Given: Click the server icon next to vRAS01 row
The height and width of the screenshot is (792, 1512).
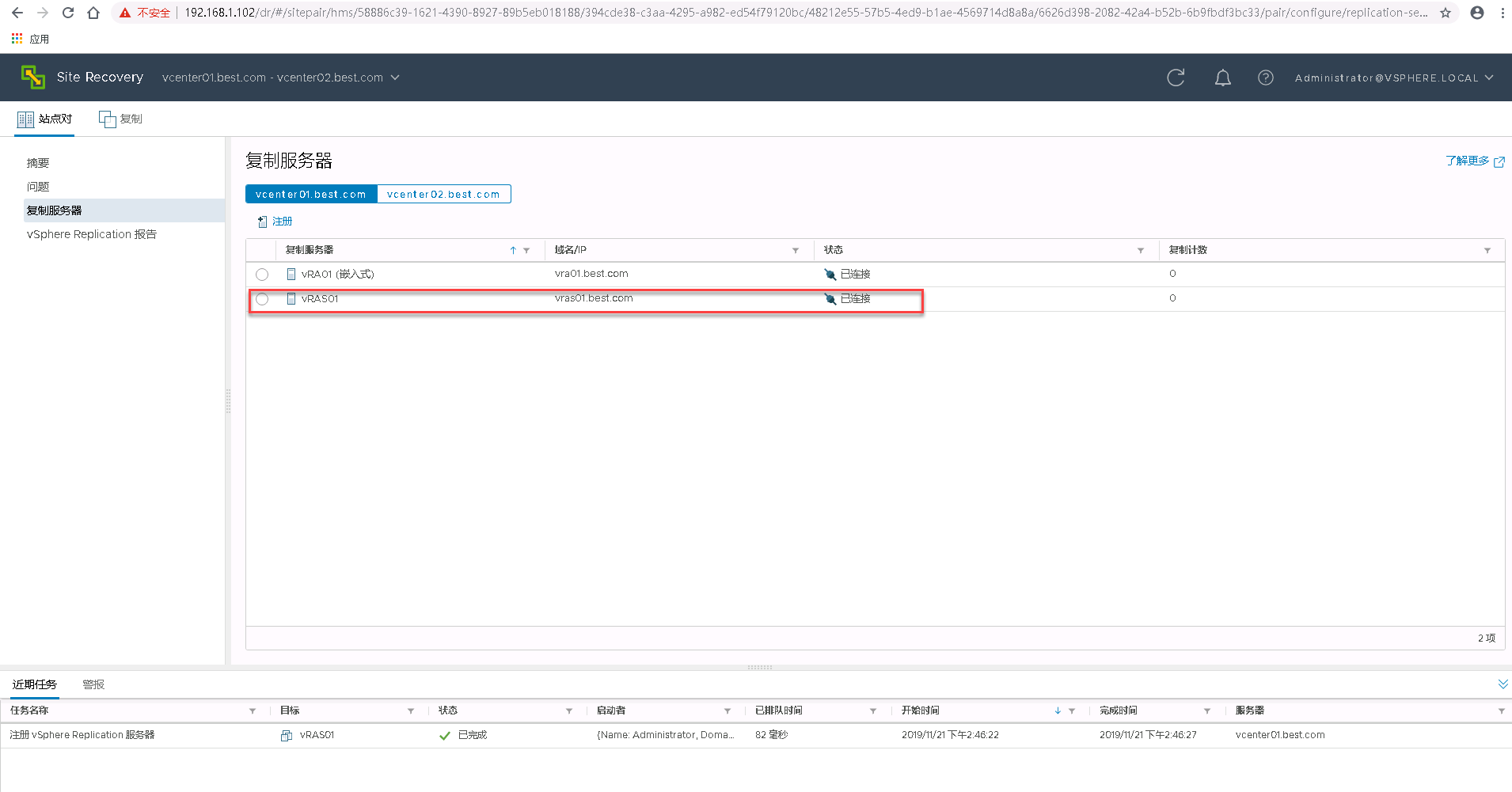Looking at the screenshot, I should (x=291, y=298).
